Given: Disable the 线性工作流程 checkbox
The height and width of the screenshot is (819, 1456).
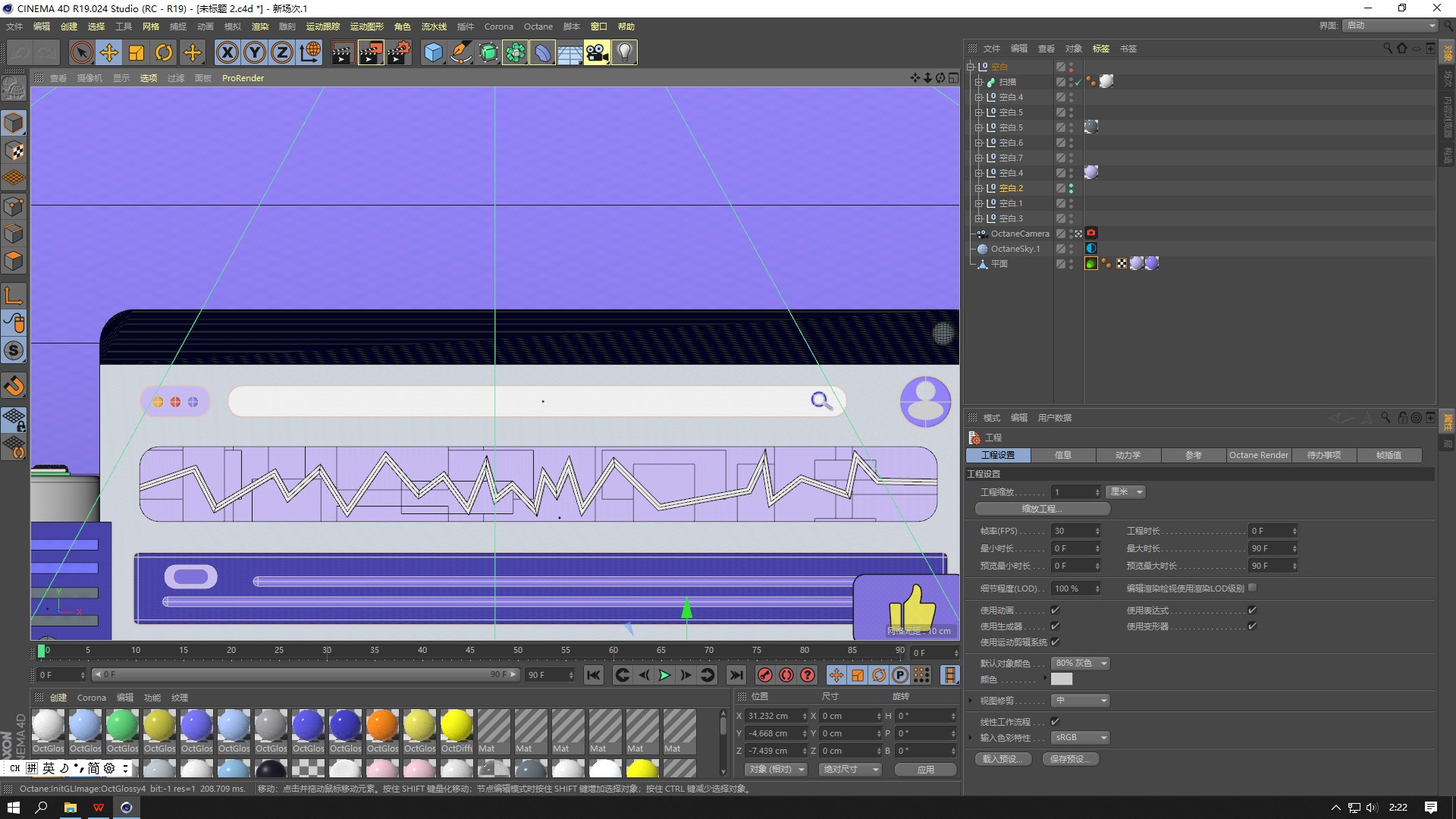Looking at the screenshot, I should [1055, 721].
